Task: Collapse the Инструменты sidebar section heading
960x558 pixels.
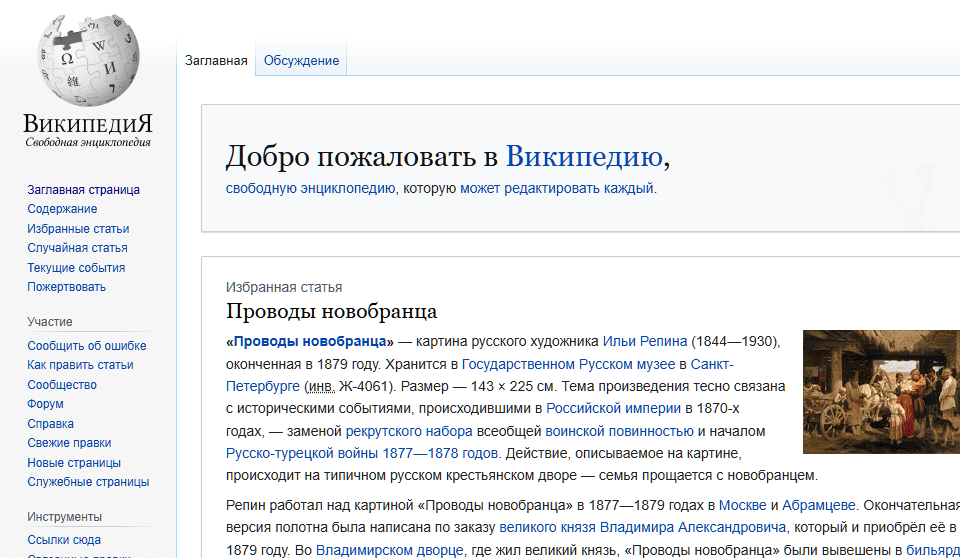Action: [x=64, y=517]
